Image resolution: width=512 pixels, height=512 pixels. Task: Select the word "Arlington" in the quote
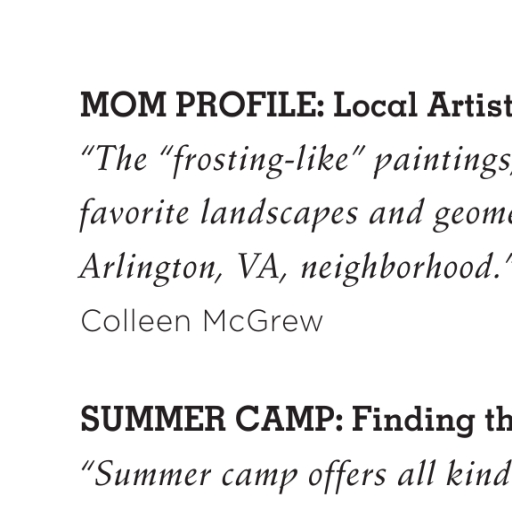click(x=149, y=268)
